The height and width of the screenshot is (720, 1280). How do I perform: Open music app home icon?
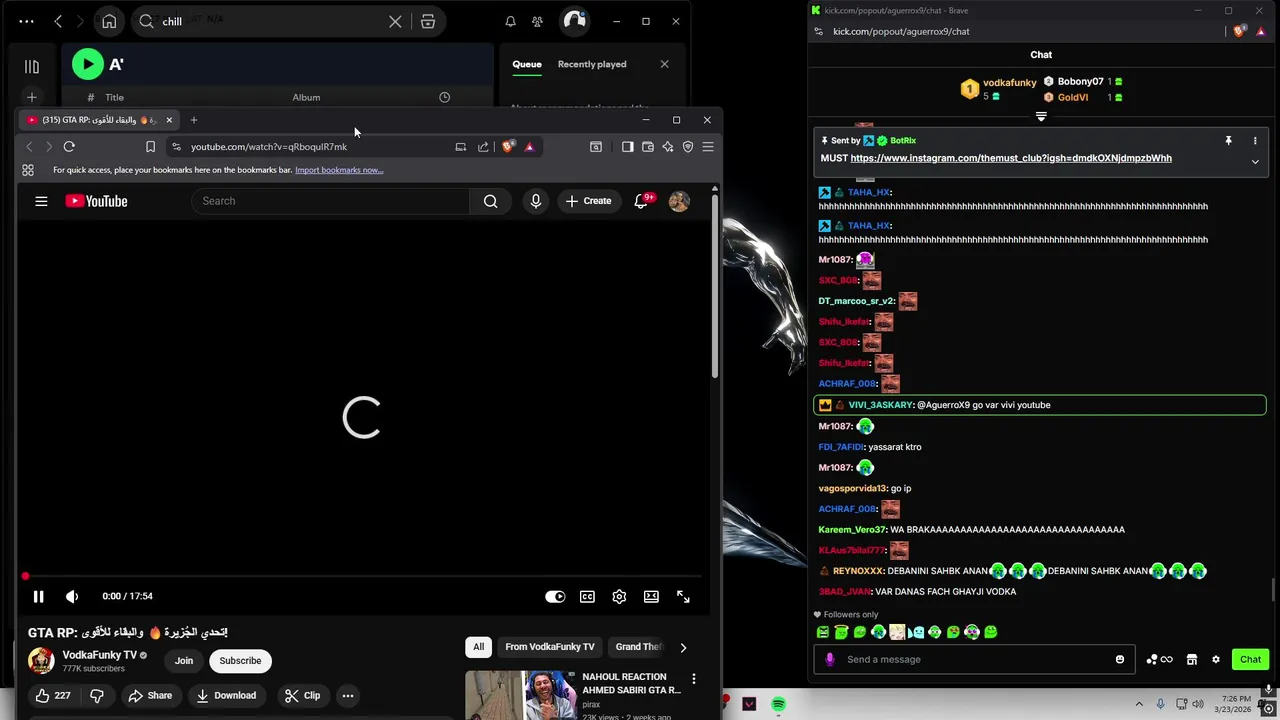coord(109,21)
